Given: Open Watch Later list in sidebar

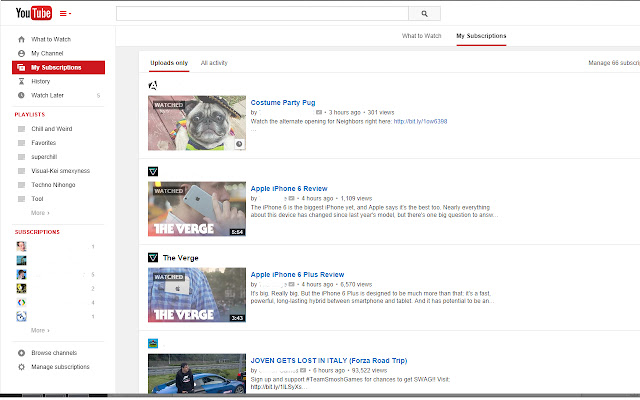Looking at the screenshot, I should pyautogui.click(x=47, y=95).
